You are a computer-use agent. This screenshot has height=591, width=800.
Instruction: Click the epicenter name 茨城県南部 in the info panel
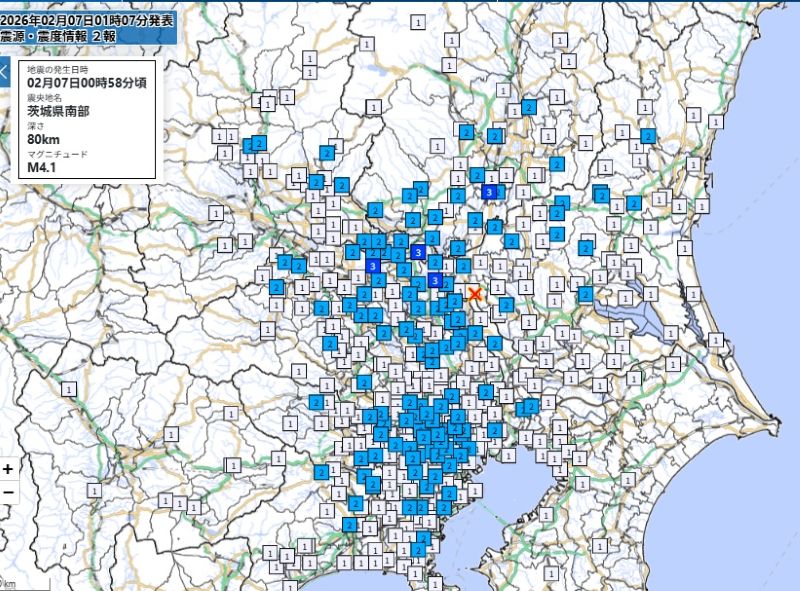pyautogui.click(x=58, y=110)
